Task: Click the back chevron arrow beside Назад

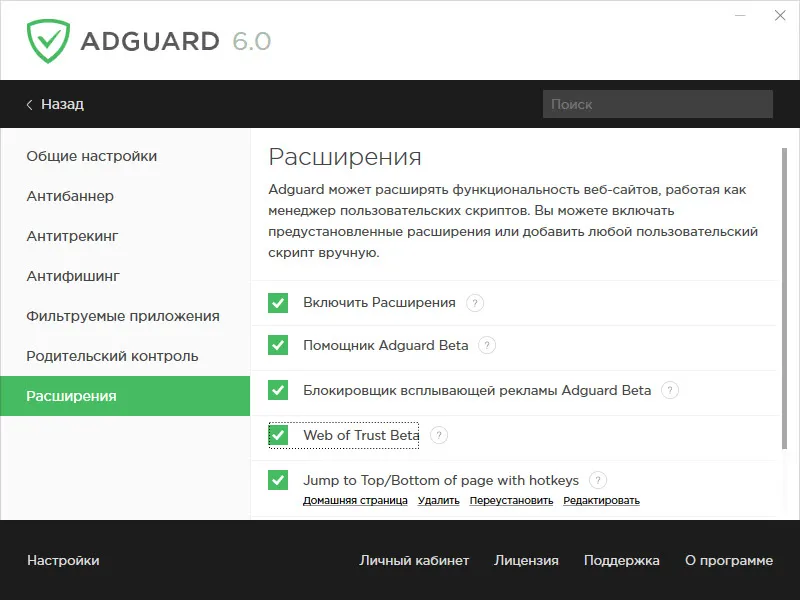Action: pos(30,105)
